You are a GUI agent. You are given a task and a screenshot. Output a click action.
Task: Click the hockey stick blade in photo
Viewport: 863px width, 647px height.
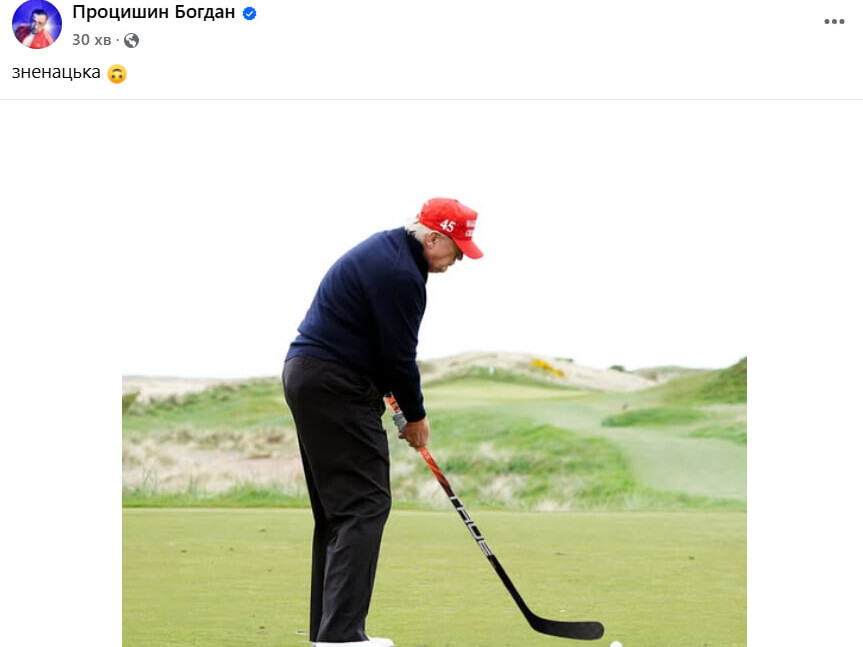(x=567, y=629)
